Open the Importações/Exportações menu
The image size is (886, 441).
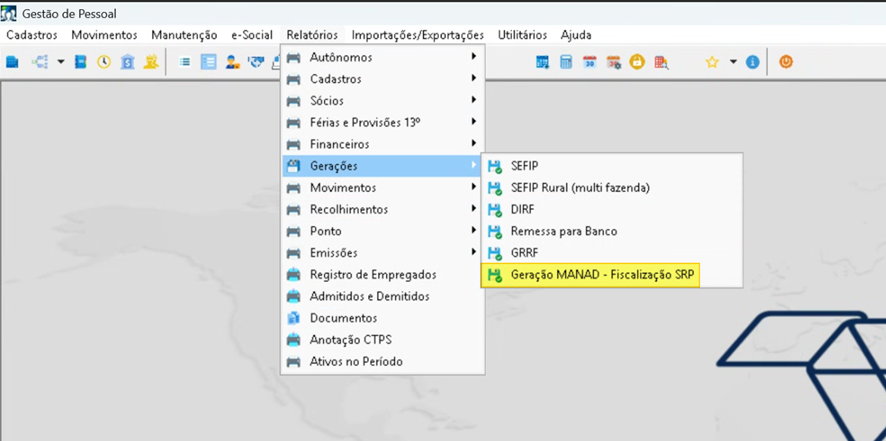[418, 35]
